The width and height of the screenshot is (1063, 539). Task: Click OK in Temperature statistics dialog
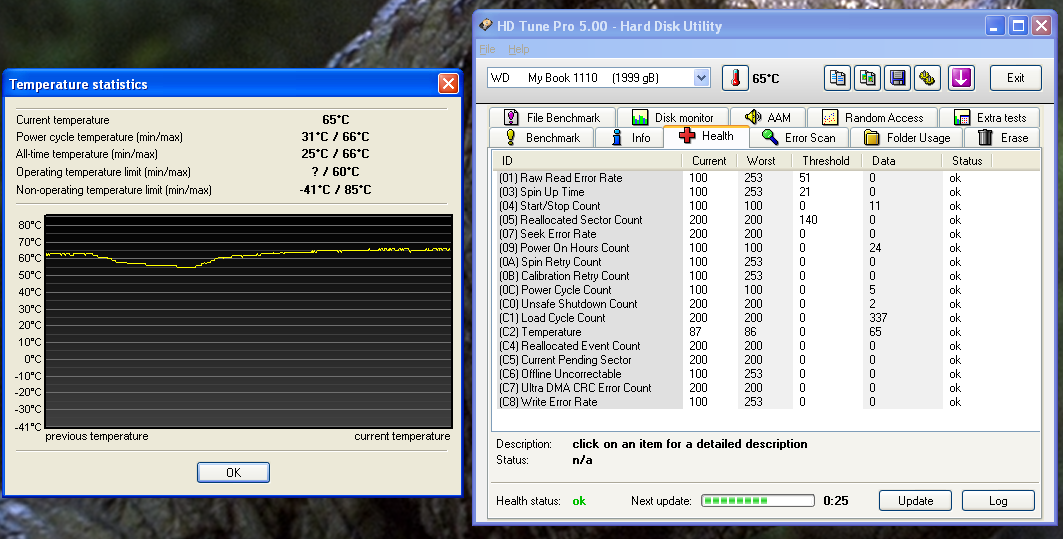coord(233,473)
